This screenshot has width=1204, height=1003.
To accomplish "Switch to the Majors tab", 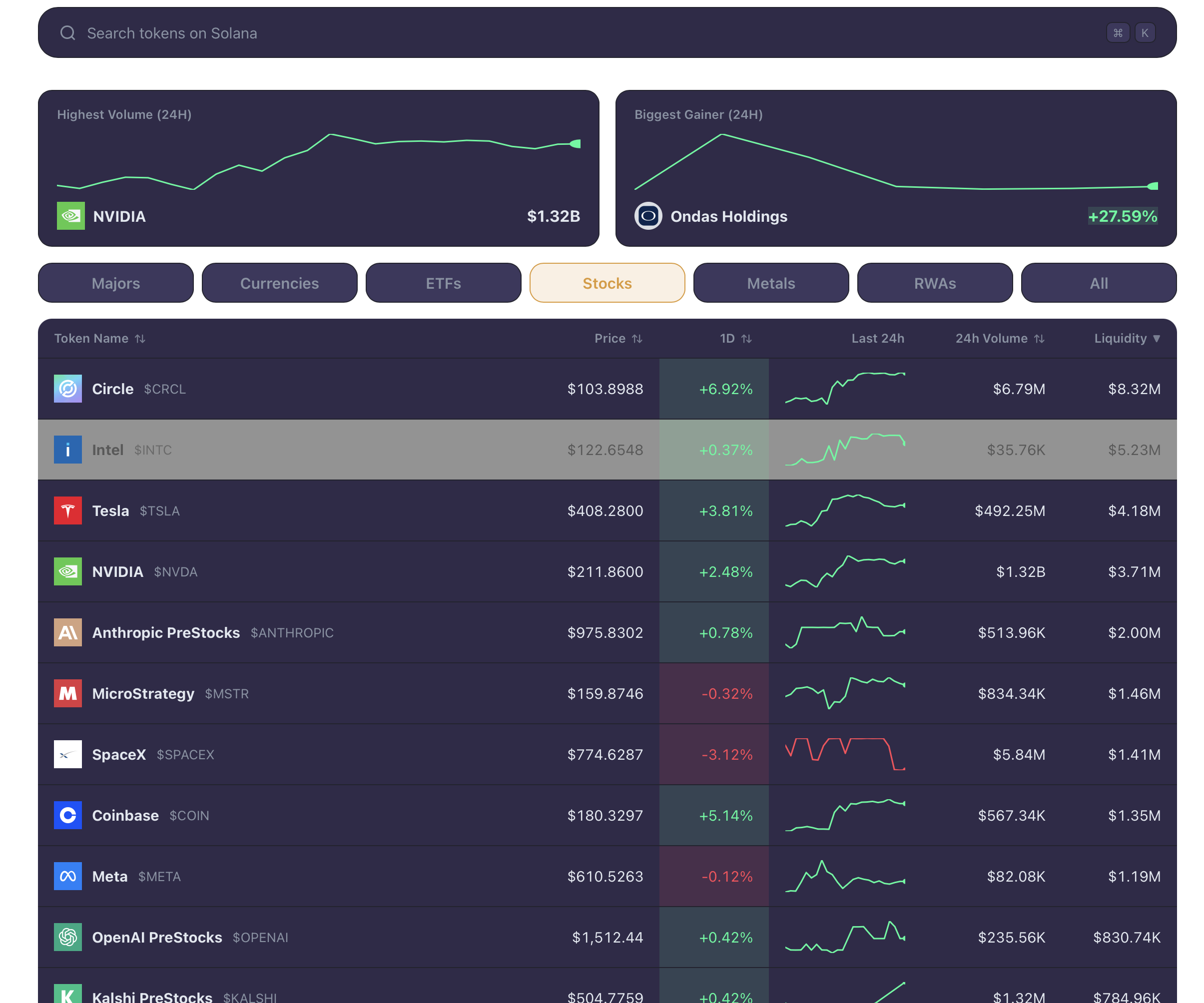I will click(x=116, y=283).
